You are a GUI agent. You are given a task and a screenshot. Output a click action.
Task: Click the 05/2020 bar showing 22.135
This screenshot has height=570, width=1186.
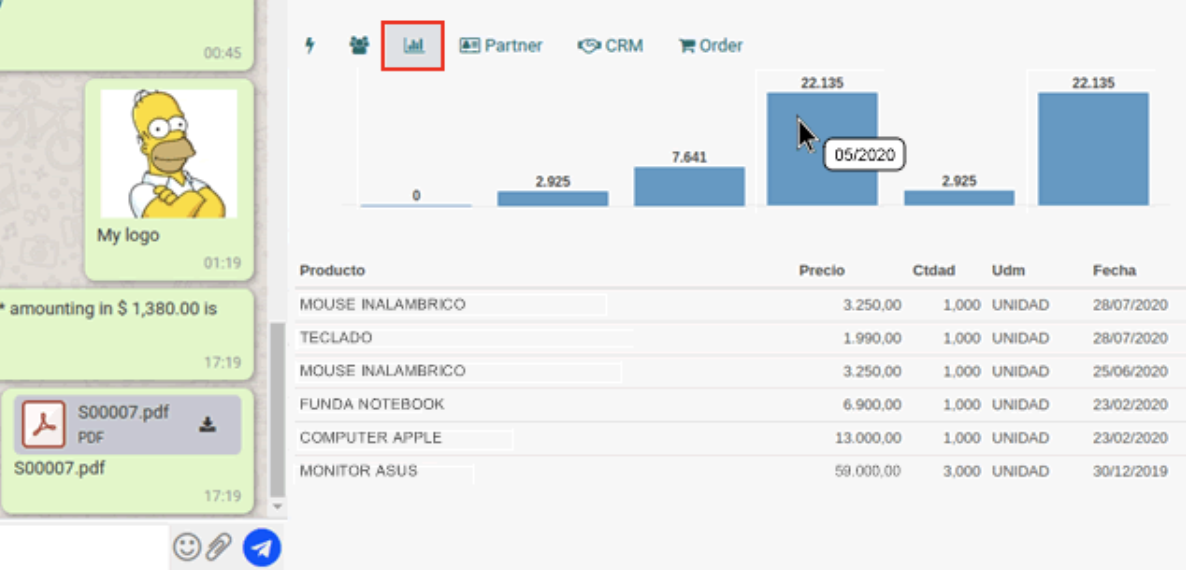coord(822,149)
